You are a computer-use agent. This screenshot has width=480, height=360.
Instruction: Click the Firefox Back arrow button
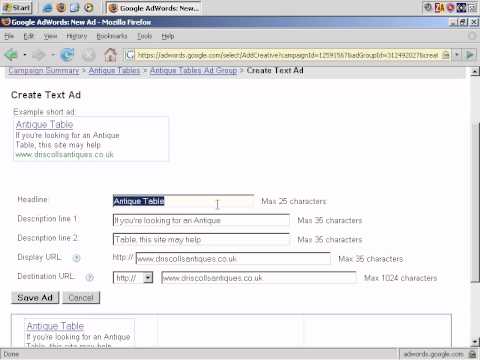[x=11, y=55]
